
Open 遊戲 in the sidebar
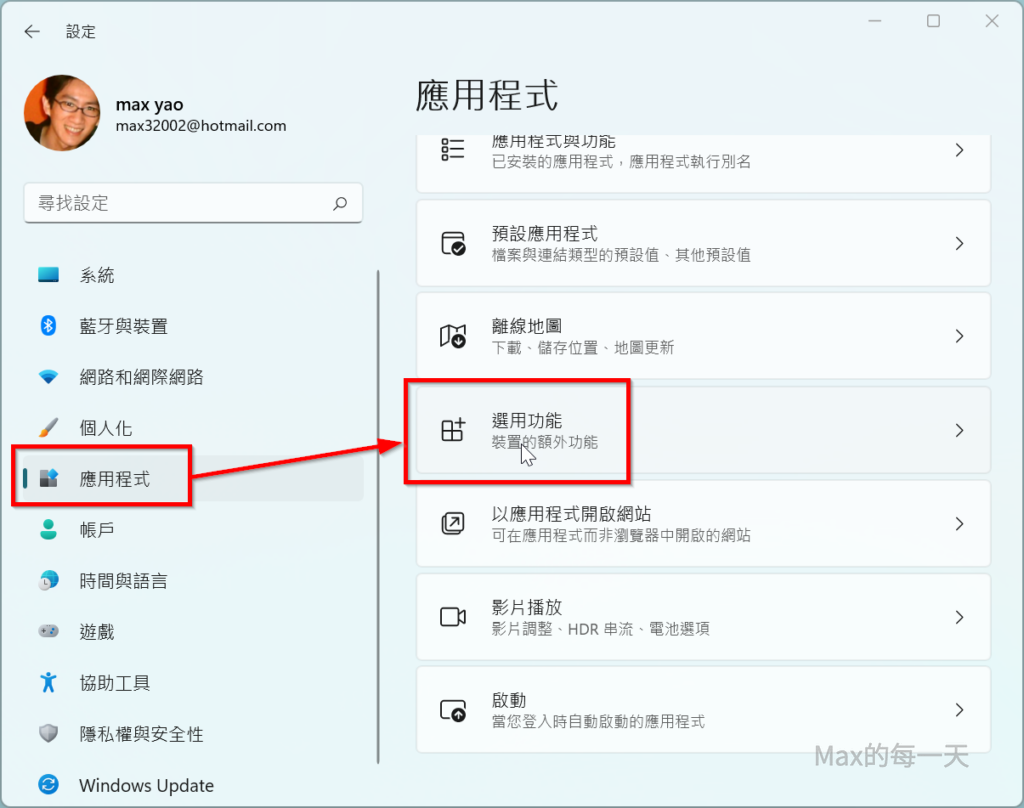97,632
